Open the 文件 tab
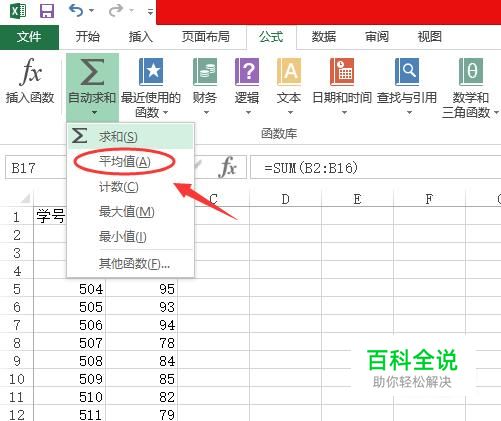 pos(29,37)
